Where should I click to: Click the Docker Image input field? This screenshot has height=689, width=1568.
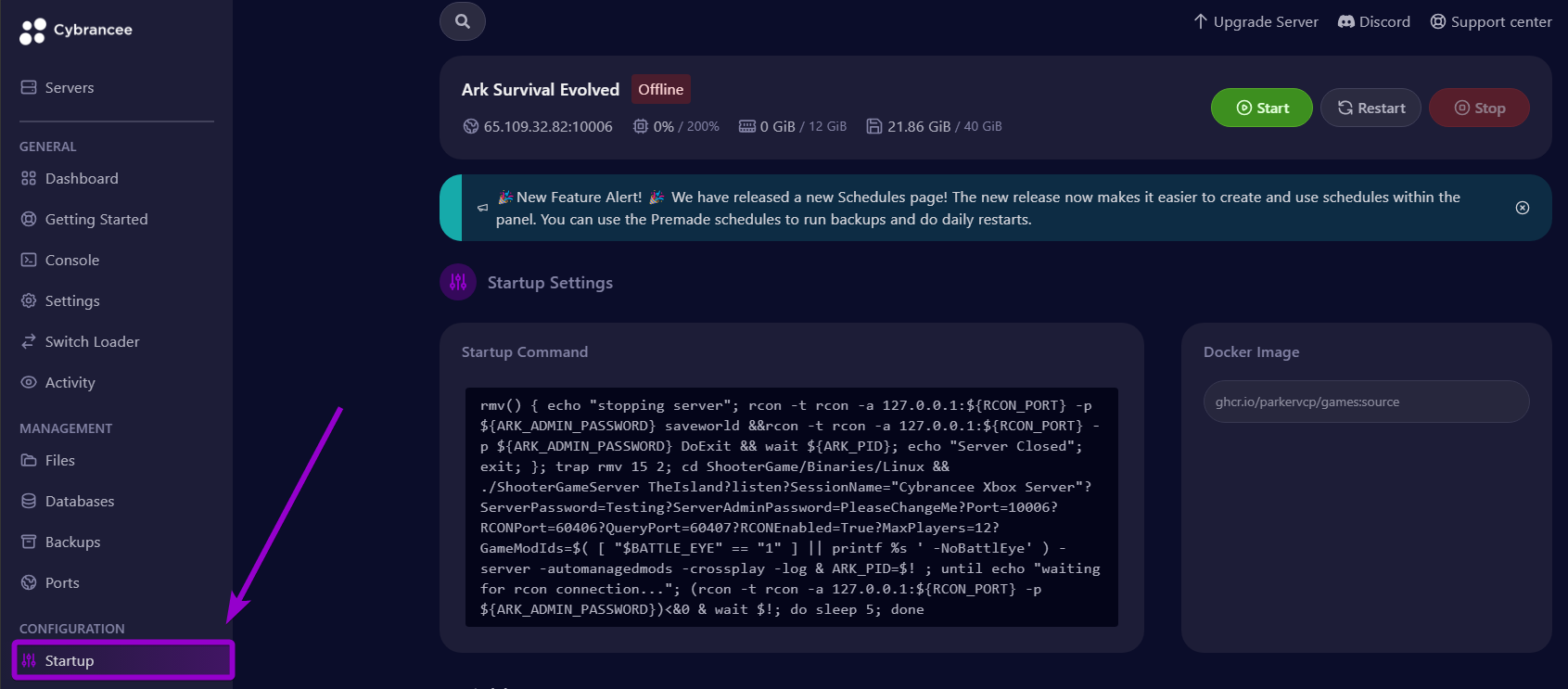[x=1365, y=402]
